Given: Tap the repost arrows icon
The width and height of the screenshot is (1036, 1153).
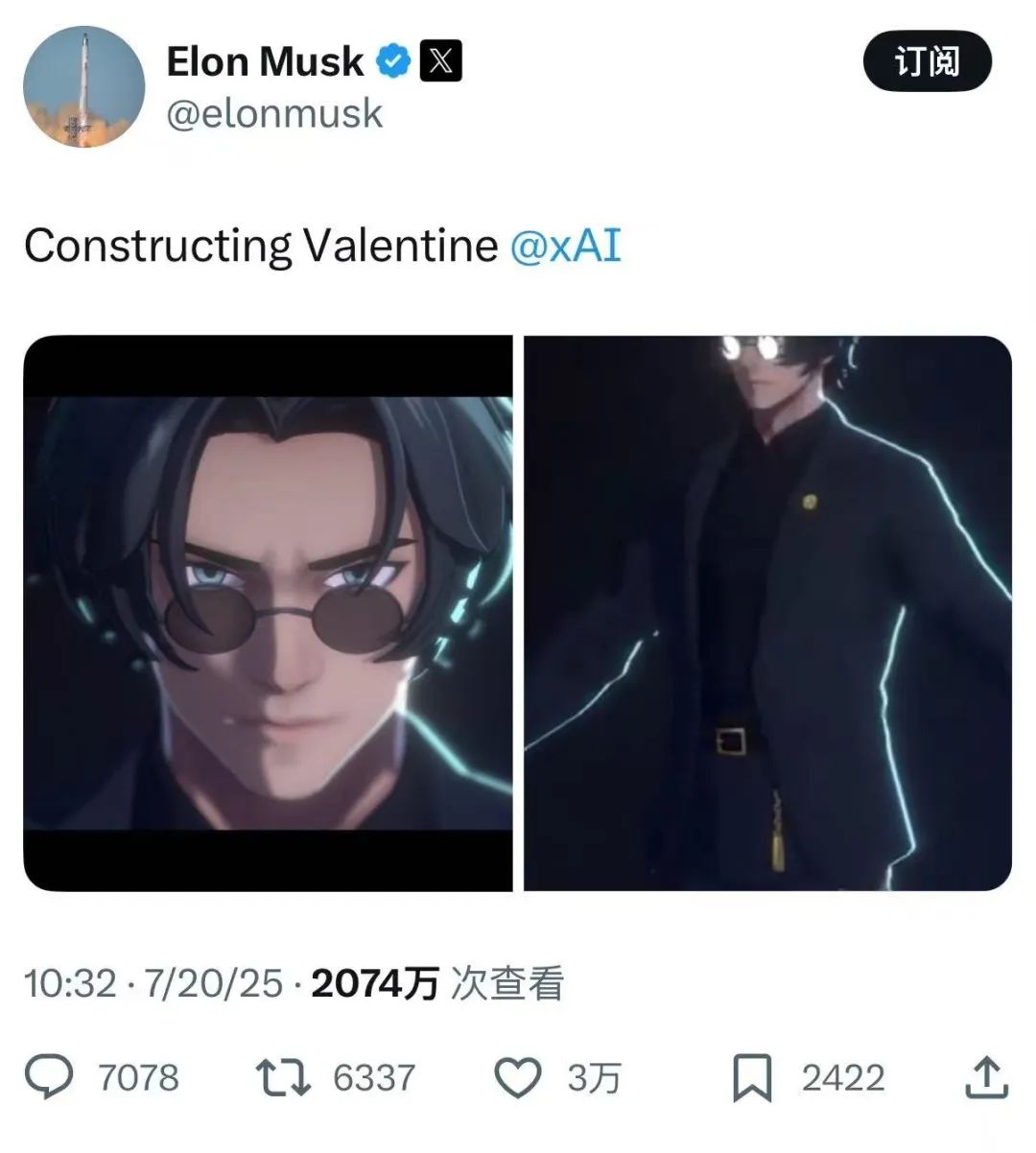Looking at the screenshot, I should pyautogui.click(x=283, y=1077).
